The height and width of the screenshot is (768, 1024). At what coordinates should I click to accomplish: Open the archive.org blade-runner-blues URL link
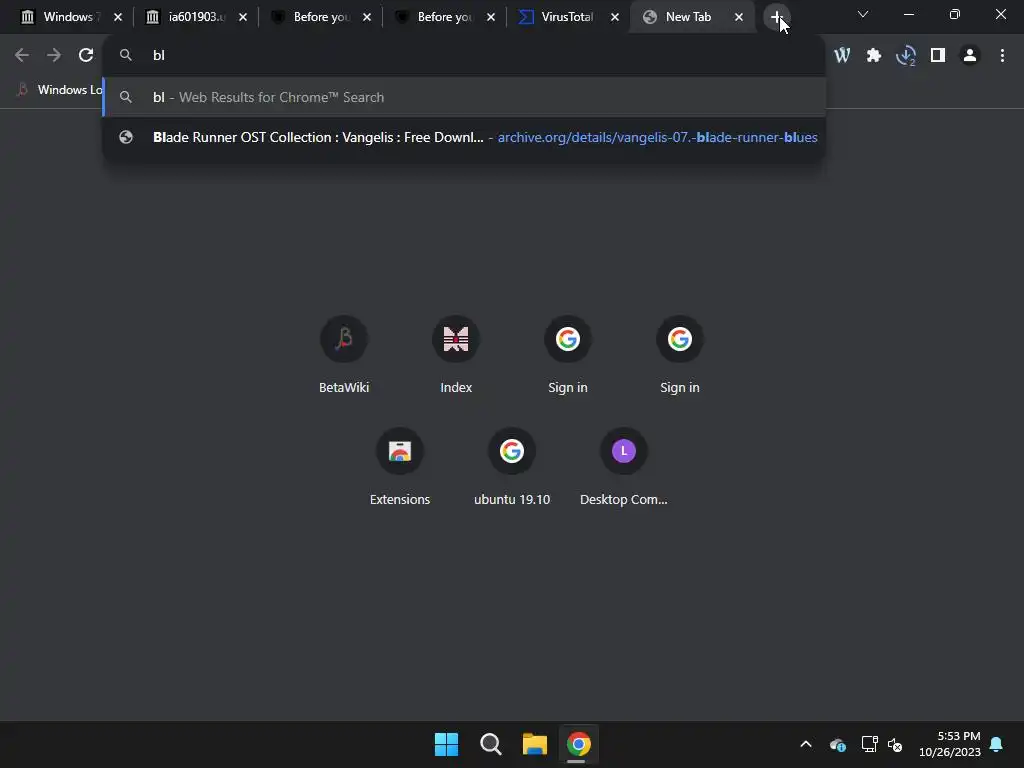point(657,137)
